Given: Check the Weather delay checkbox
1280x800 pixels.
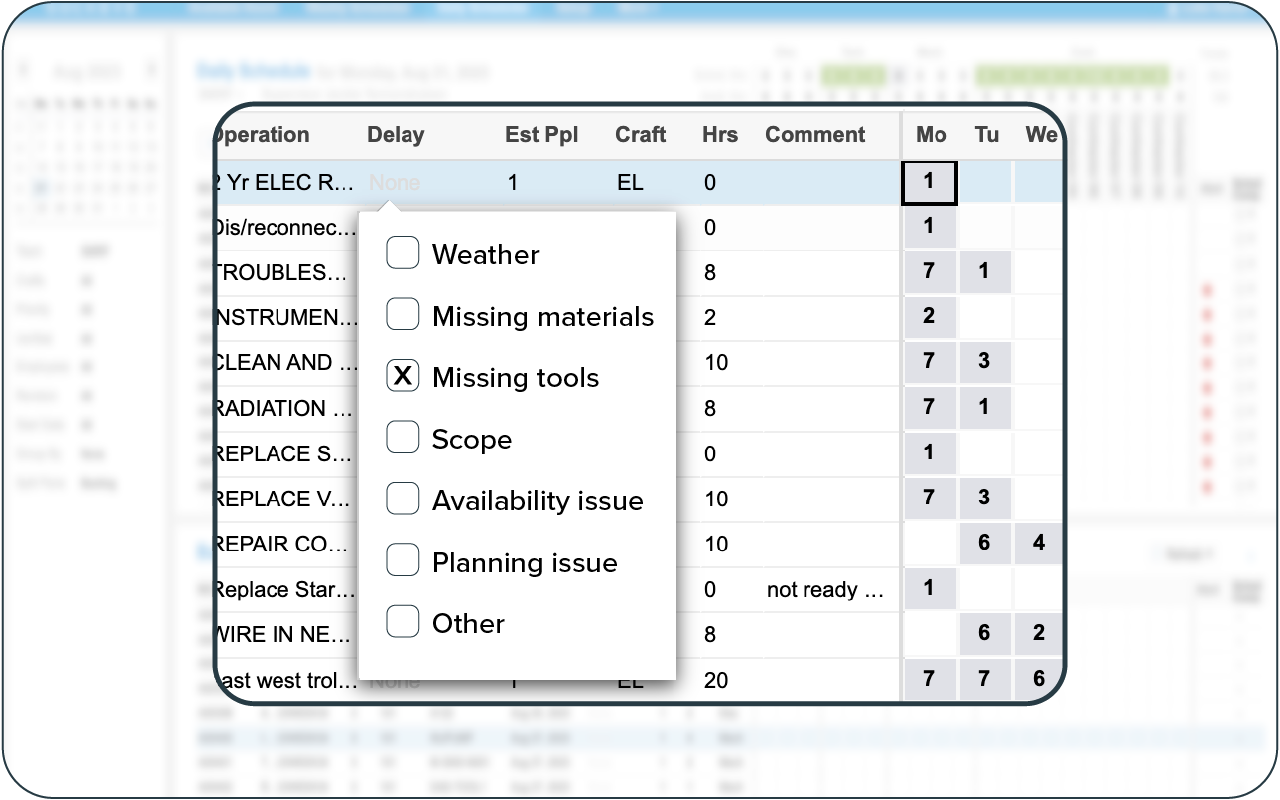Looking at the screenshot, I should click(x=403, y=253).
